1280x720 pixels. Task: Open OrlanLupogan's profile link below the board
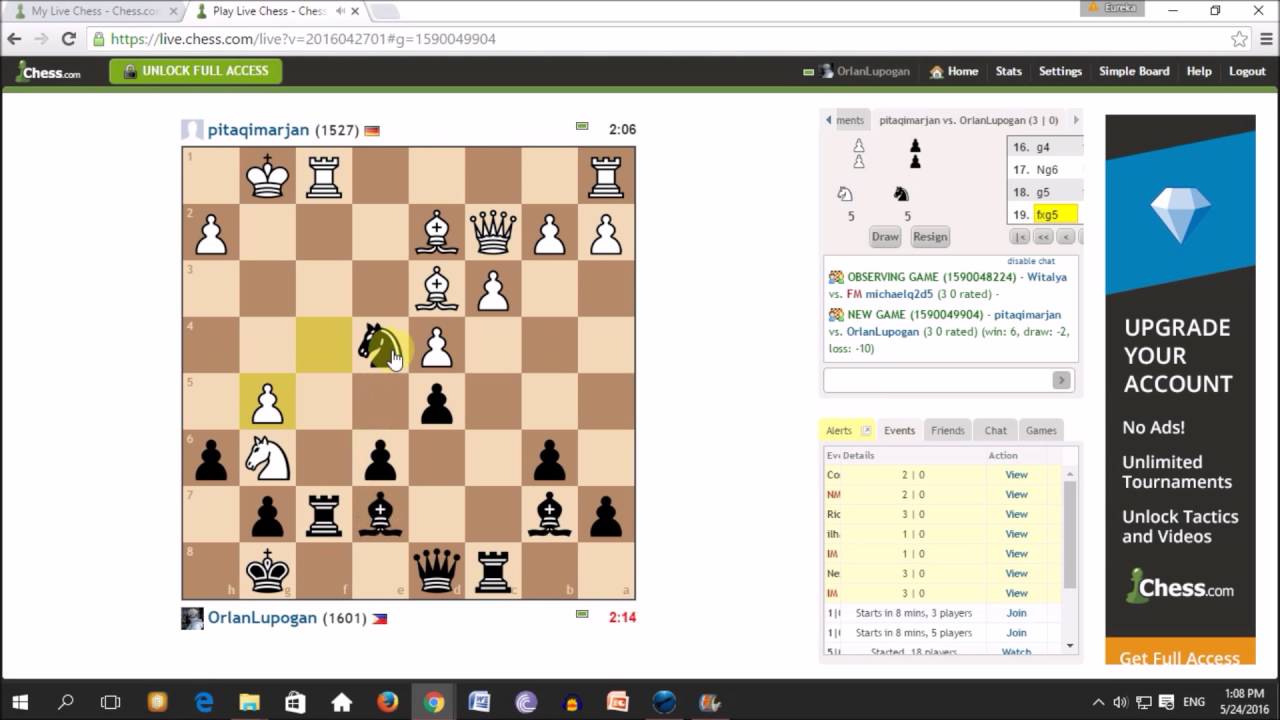pos(262,618)
